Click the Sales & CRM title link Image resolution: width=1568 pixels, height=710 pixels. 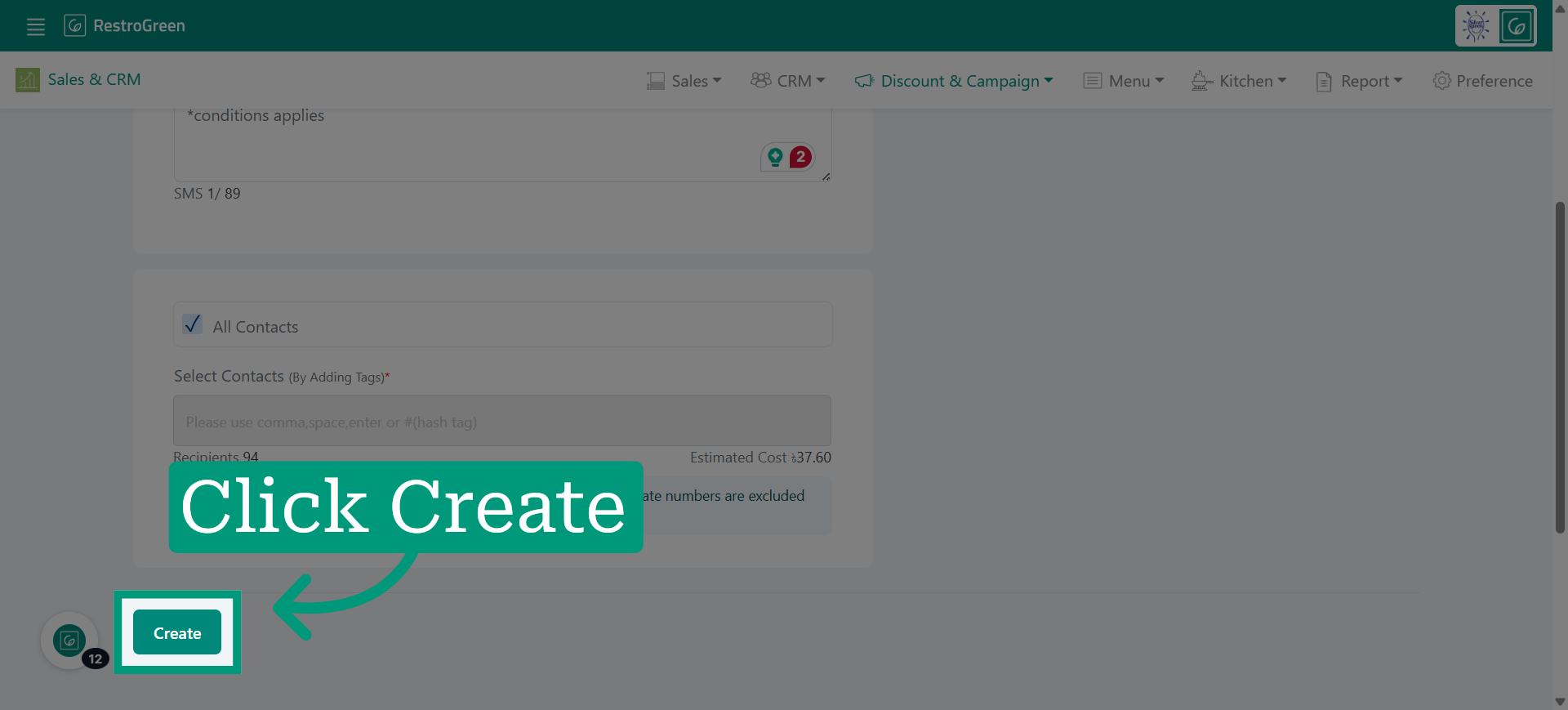click(94, 80)
